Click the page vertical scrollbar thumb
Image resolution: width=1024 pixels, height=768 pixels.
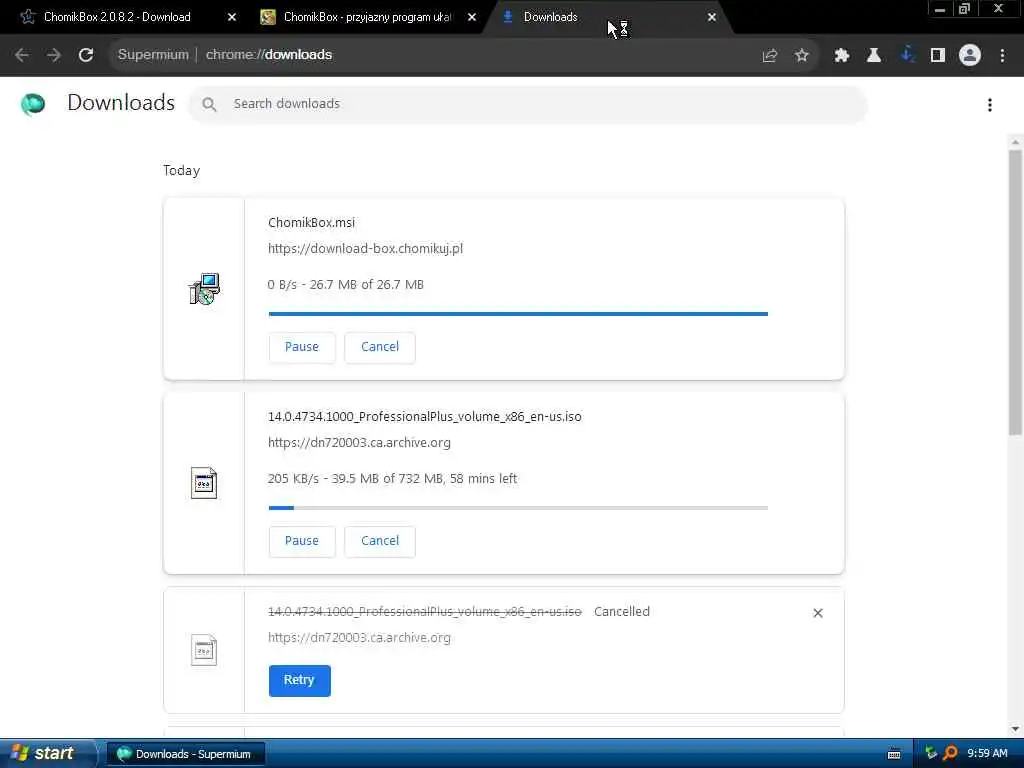pyautogui.click(x=1015, y=292)
